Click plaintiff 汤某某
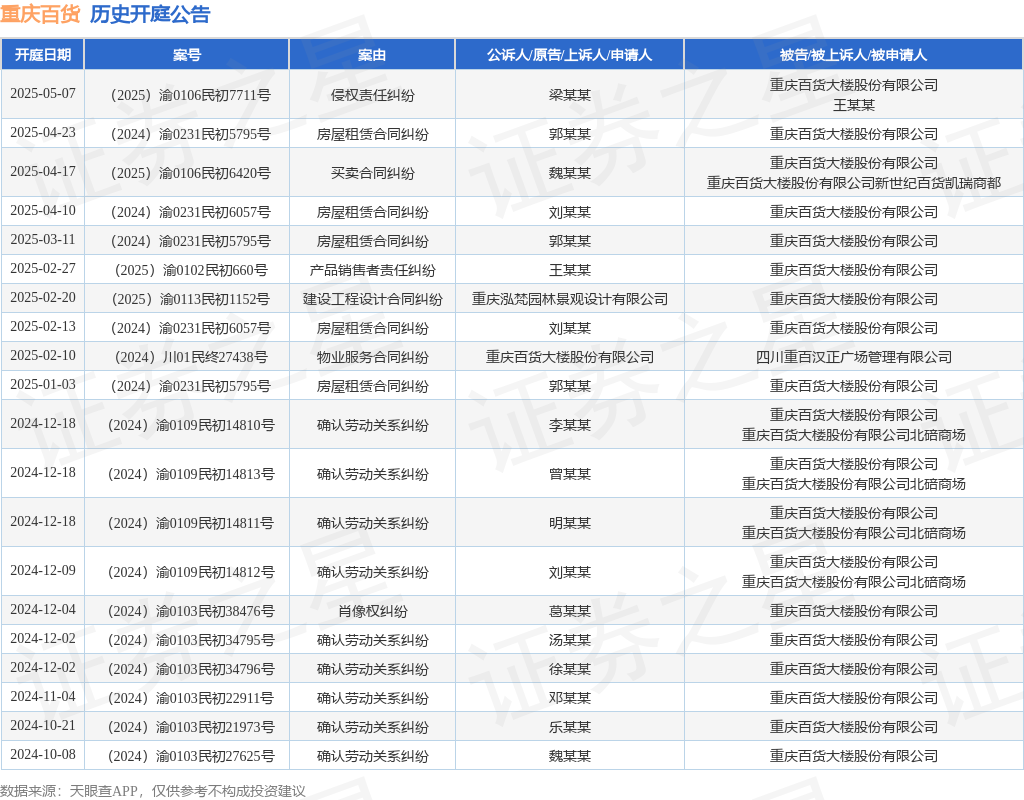The height and width of the screenshot is (800, 1024). pos(569,640)
